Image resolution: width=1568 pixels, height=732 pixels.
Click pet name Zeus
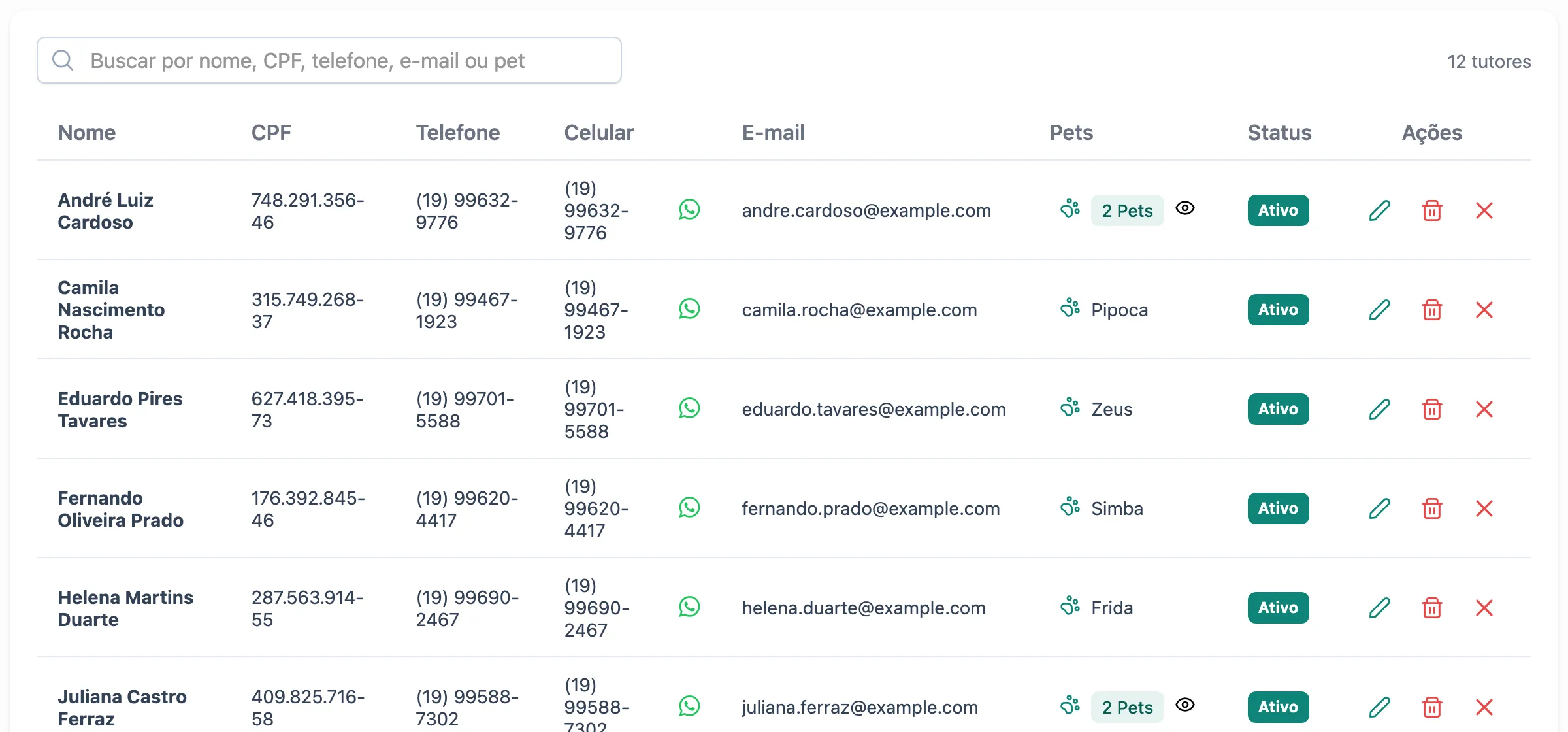pos(1111,409)
